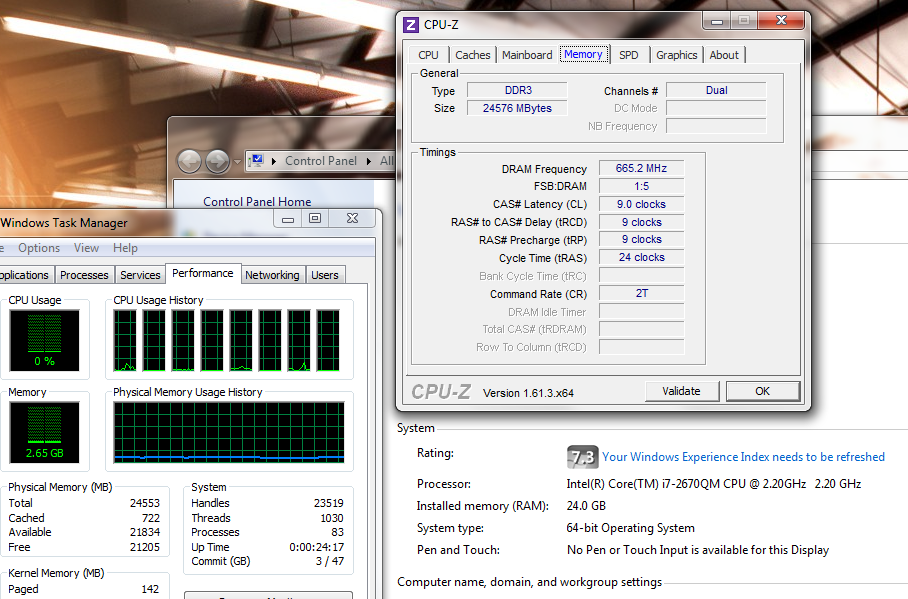Open Services tab in Task Manager
Screen dimensions: 908x599
pos(140,275)
